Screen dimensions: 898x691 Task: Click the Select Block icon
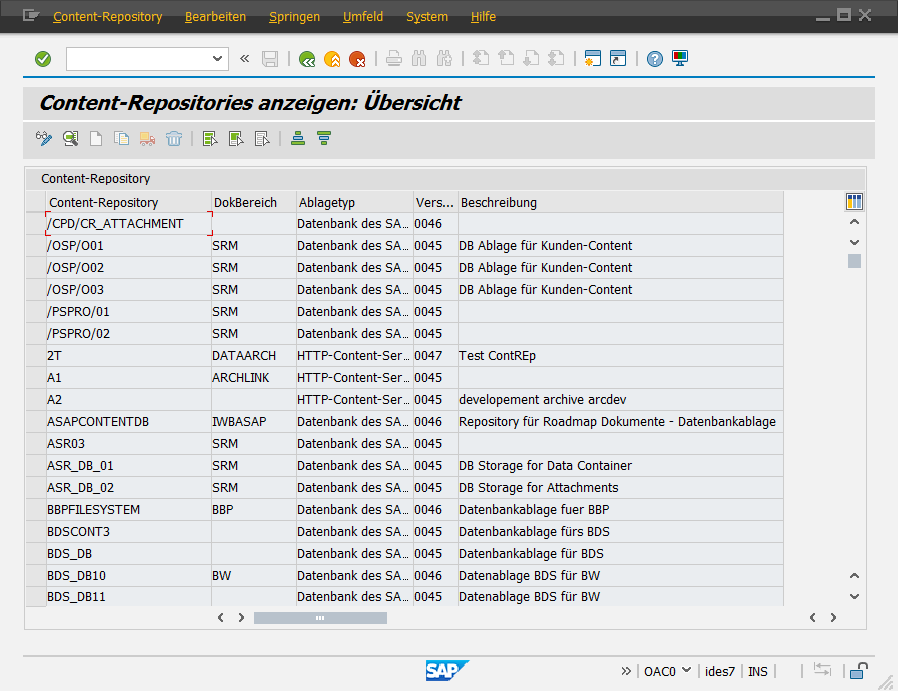click(x=236, y=139)
